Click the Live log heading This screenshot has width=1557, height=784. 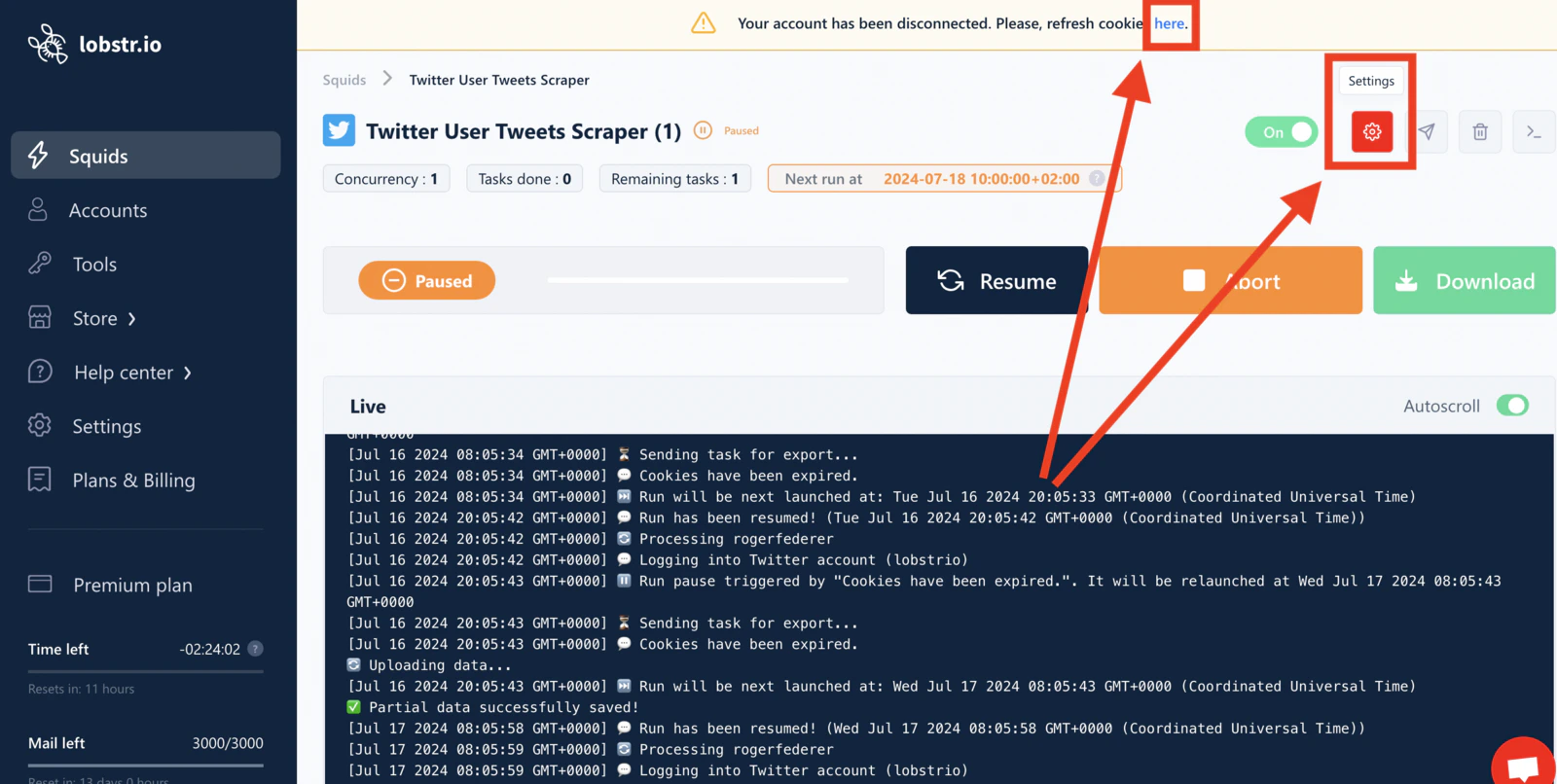pyautogui.click(x=368, y=407)
